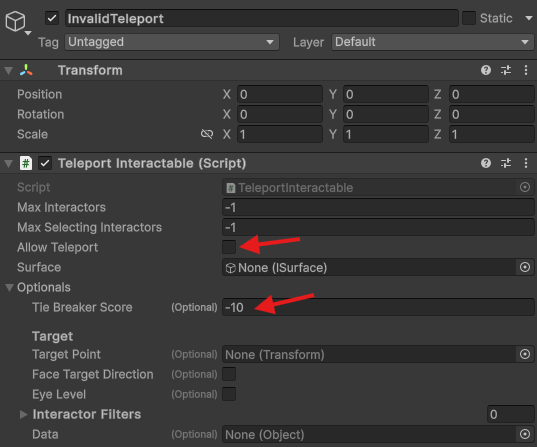
Task: Open Teleport Interactable presets icon
Action: (506, 163)
